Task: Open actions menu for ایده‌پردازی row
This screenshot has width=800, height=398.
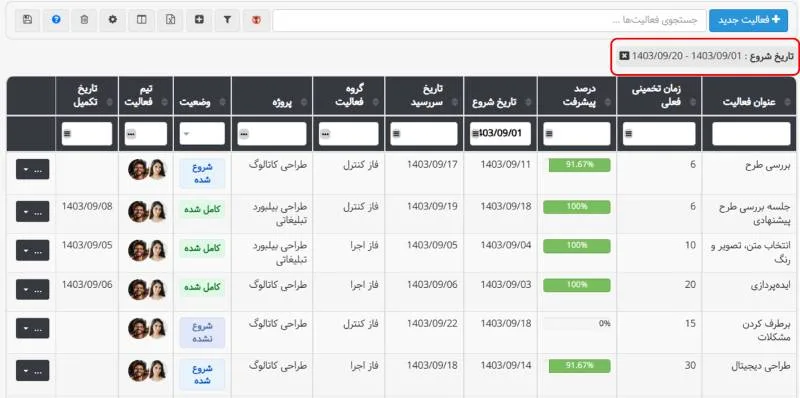Action: [33, 290]
